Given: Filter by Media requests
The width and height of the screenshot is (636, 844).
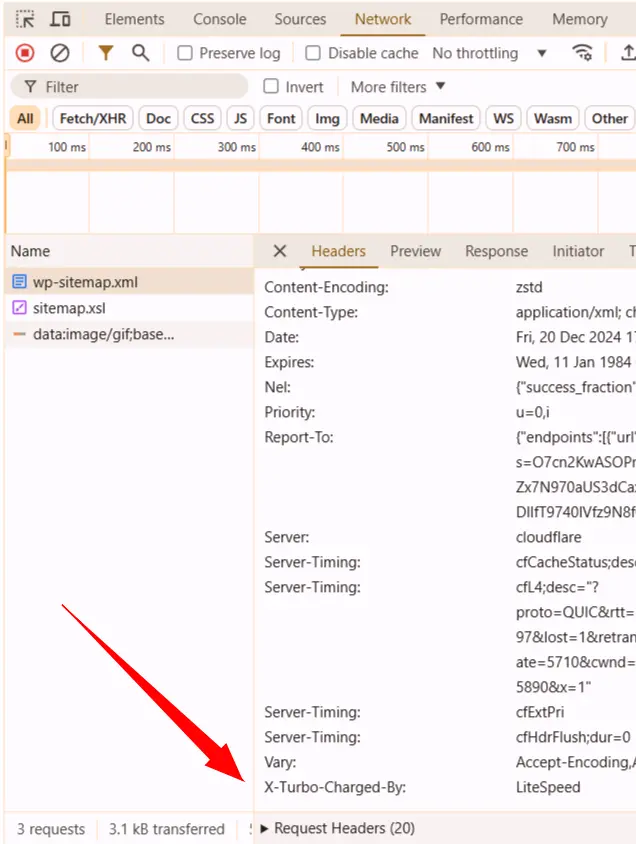Looking at the screenshot, I should (379, 118).
